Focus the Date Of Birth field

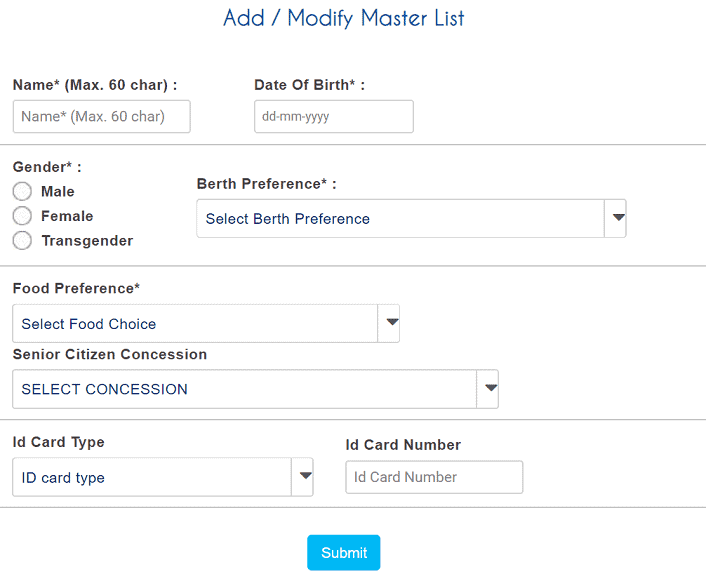[x=334, y=117]
